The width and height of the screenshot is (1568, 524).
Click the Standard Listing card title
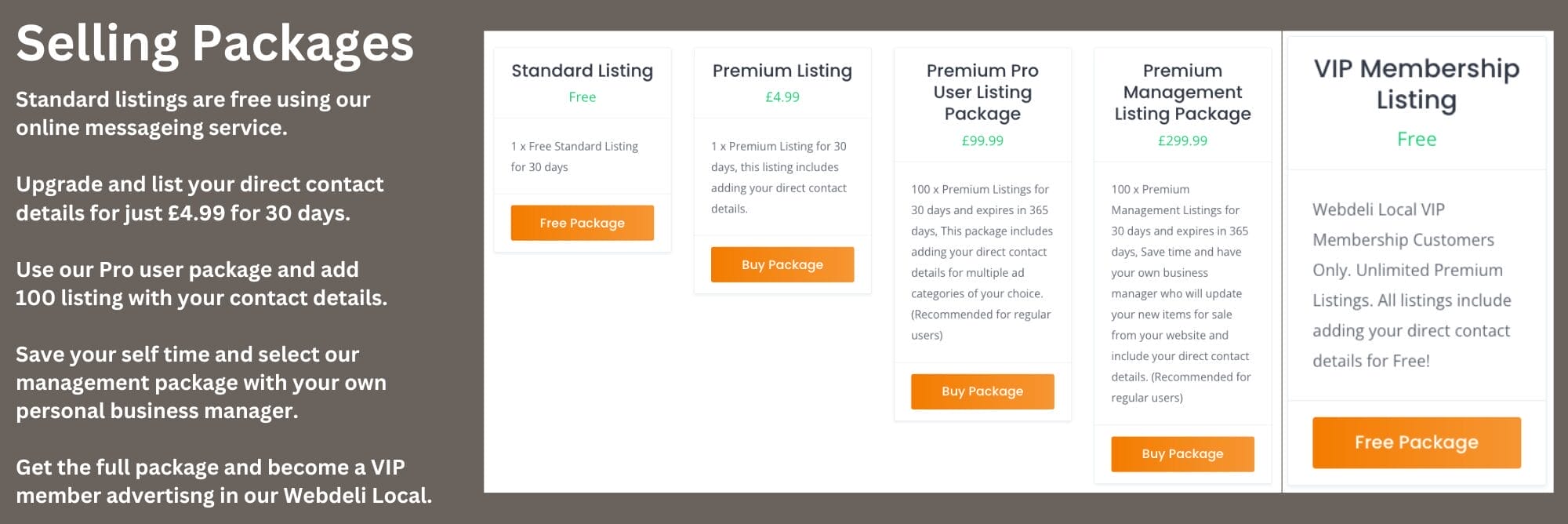tap(582, 71)
